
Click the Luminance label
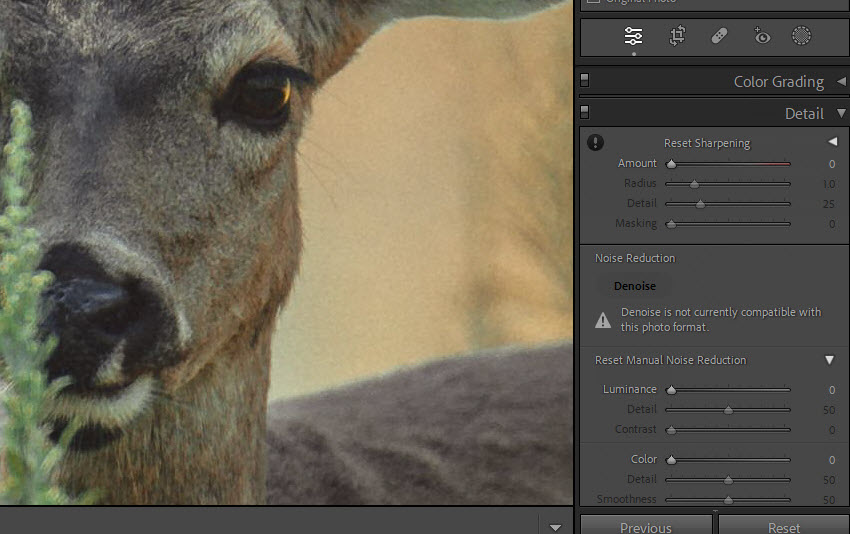coord(629,389)
